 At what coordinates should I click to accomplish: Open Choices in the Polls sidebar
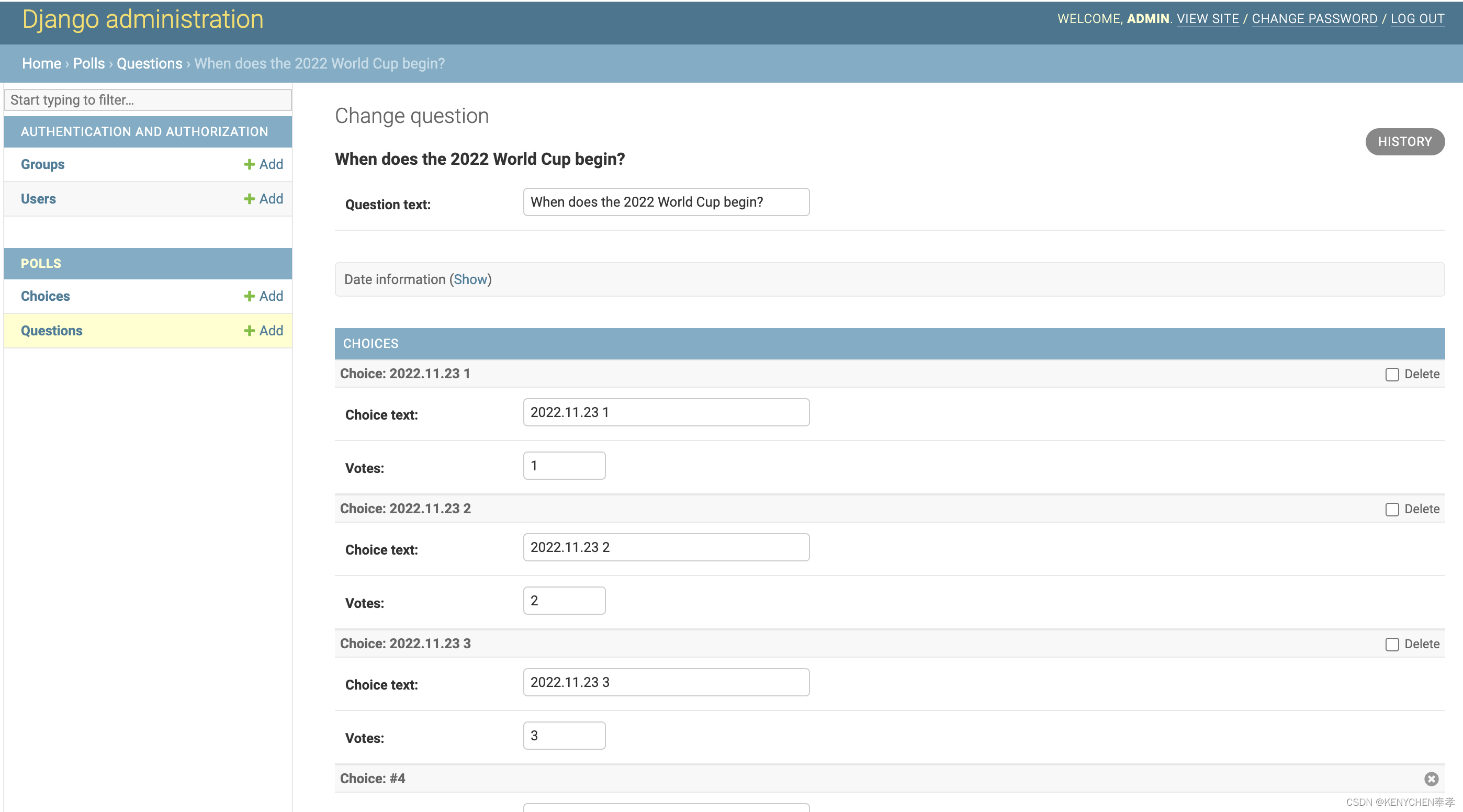(x=46, y=296)
